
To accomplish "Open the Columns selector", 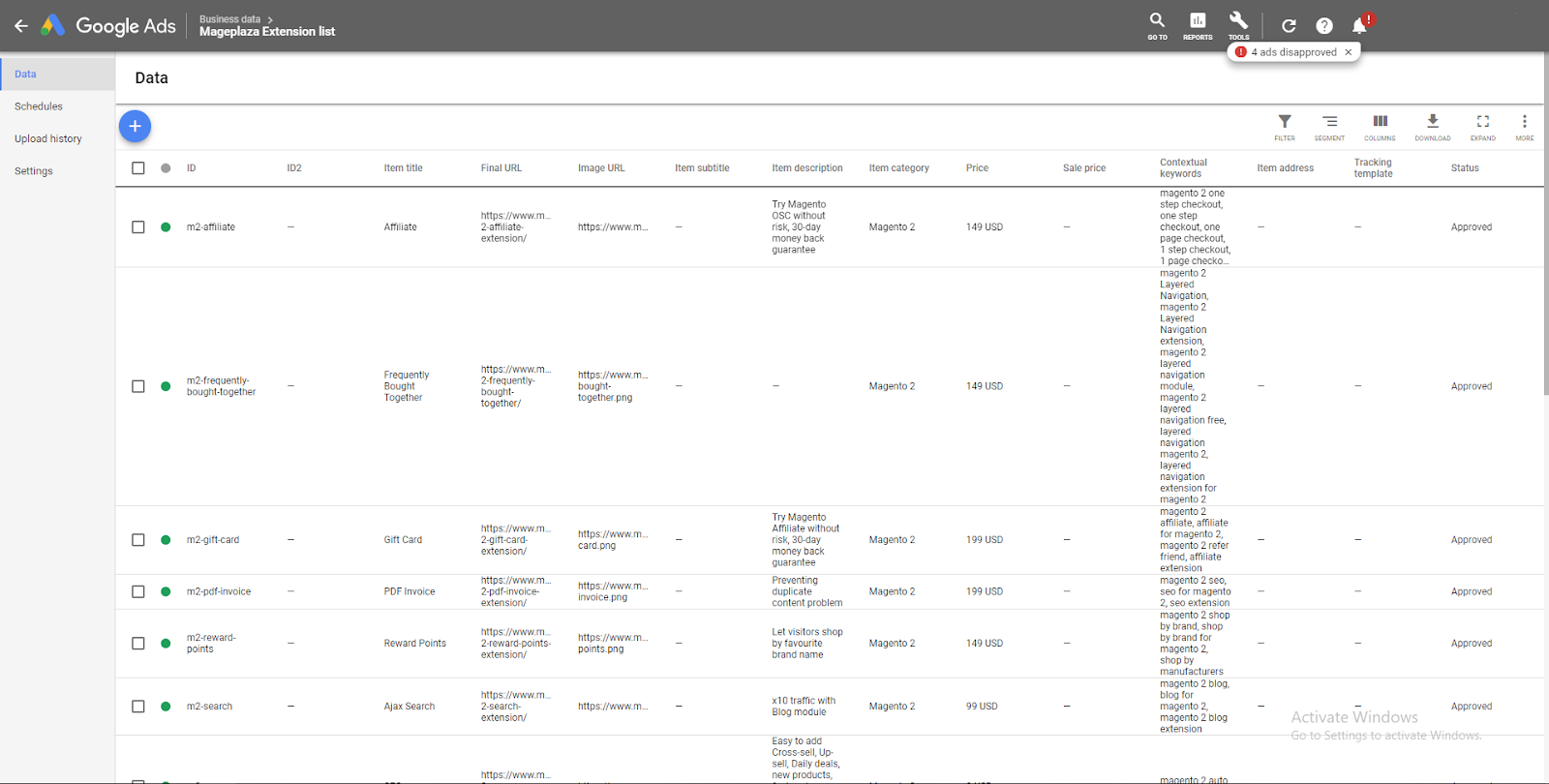I will tap(1380, 127).
